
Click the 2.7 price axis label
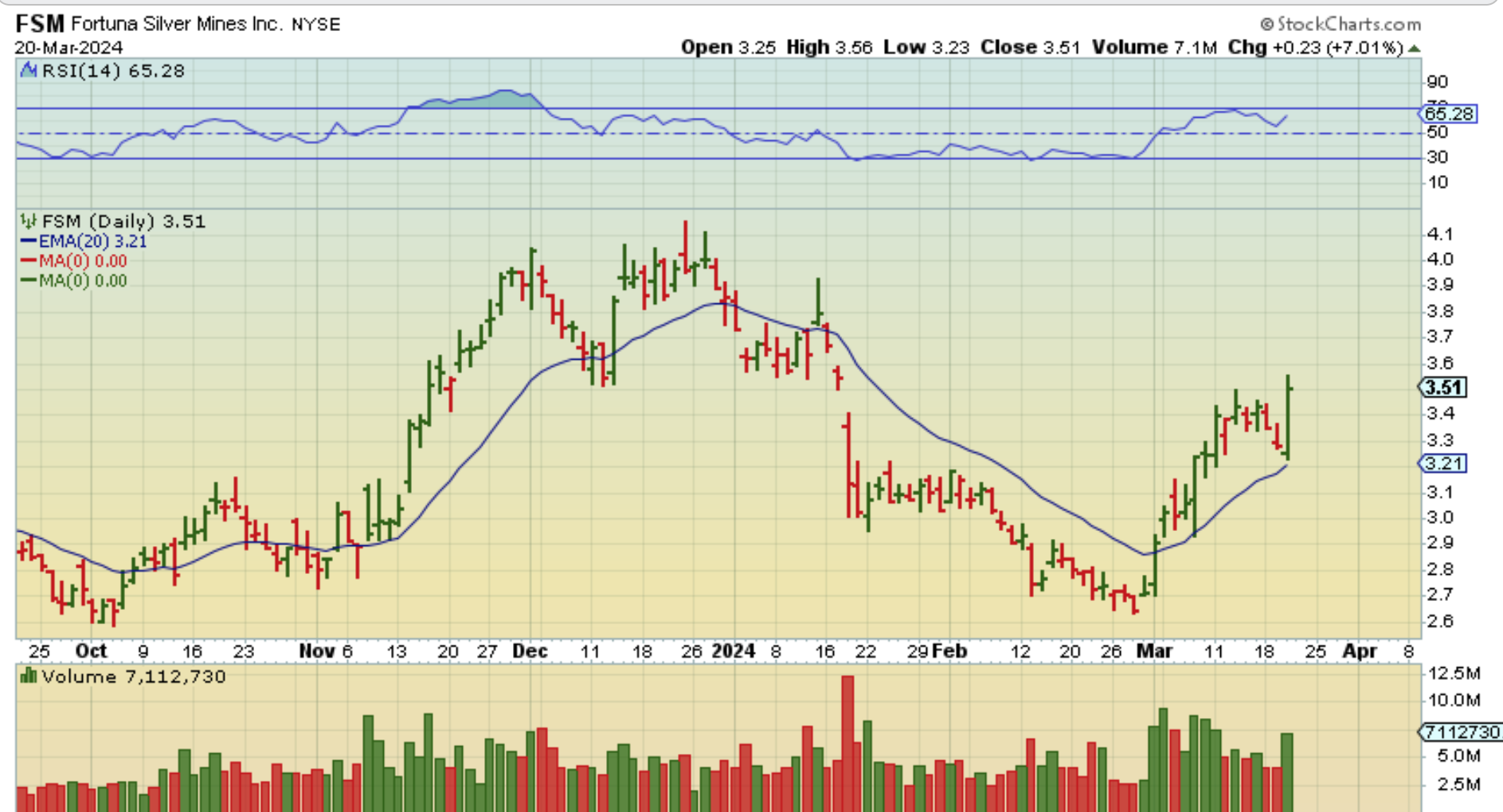click(1440, 595)
